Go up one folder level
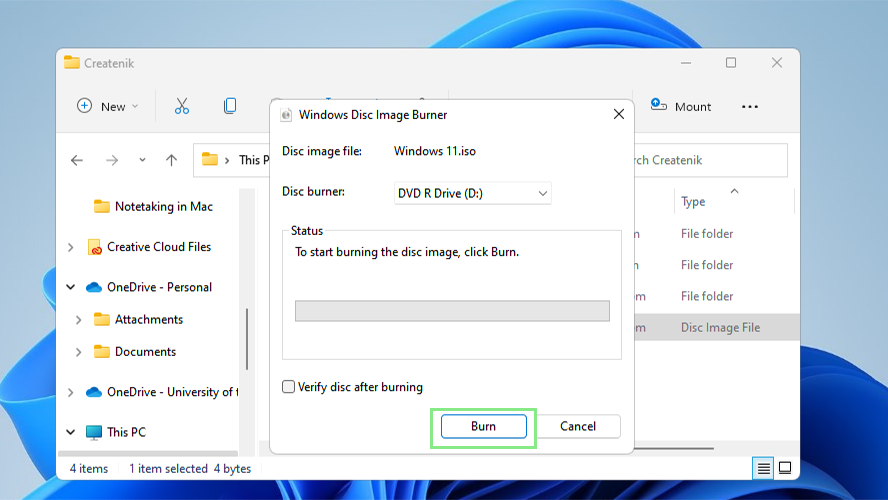Image resolution: width=888 pixels, height=500 pixels. (x=171, y=160)
